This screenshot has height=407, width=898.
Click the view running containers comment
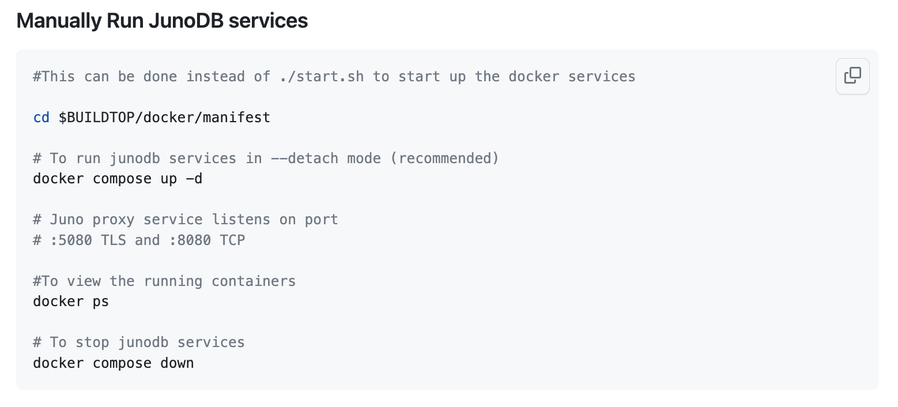point(164,281)
